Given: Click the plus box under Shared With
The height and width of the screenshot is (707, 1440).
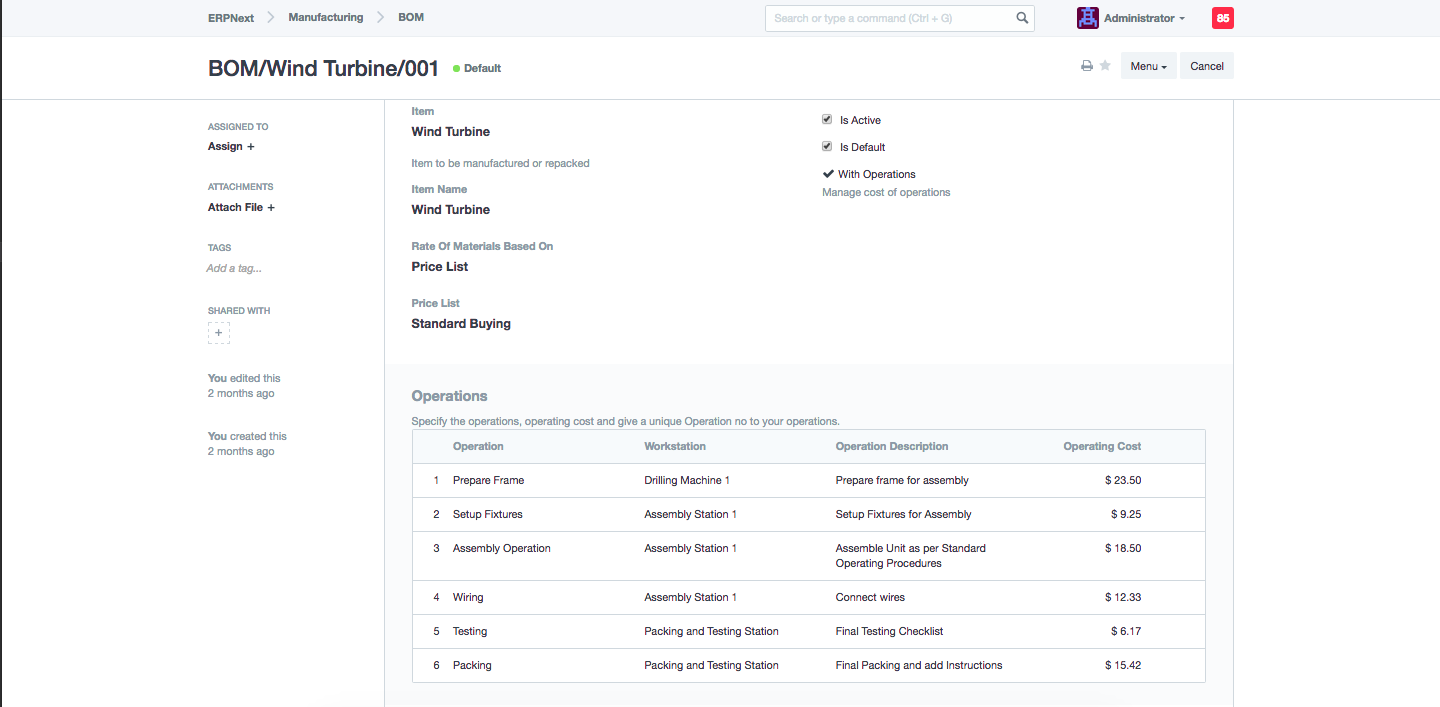Looking at the screenshot, I should 219,333.
